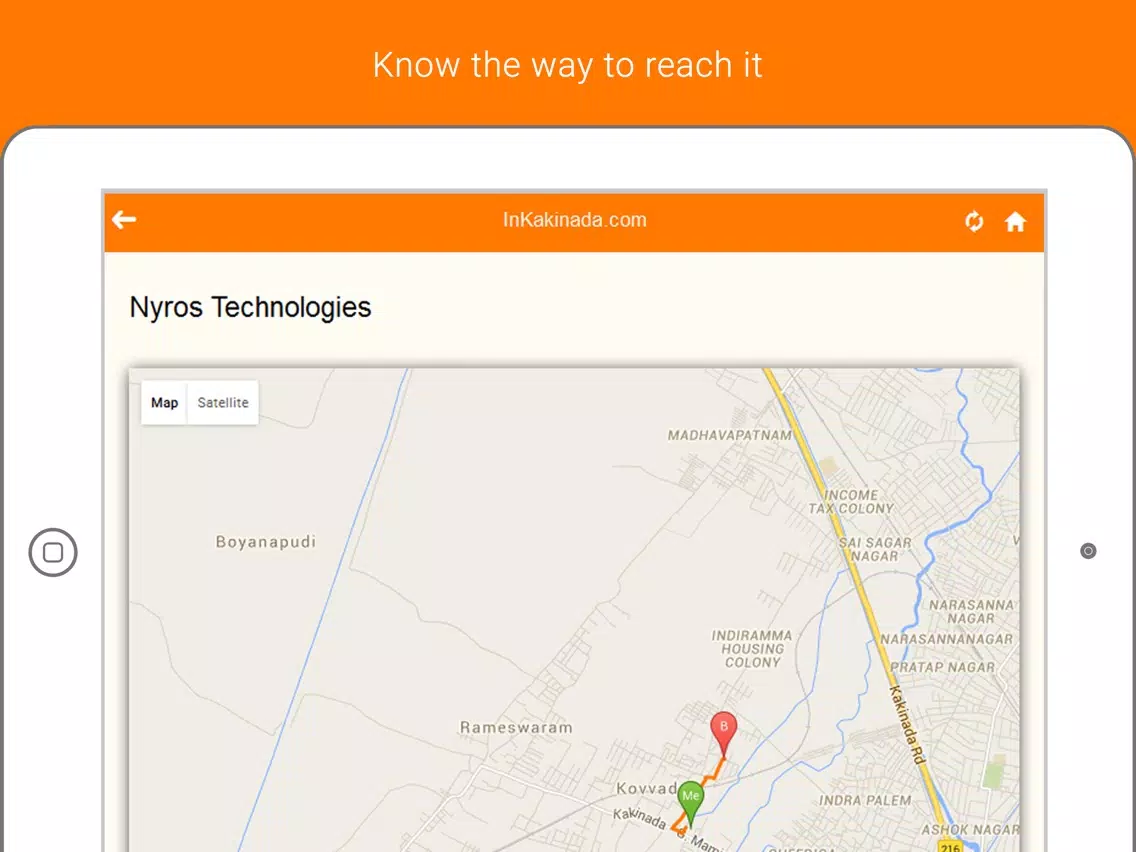Click the NARASANNA NAGAR label
The image size is (1136, 852).
[972, 611]
